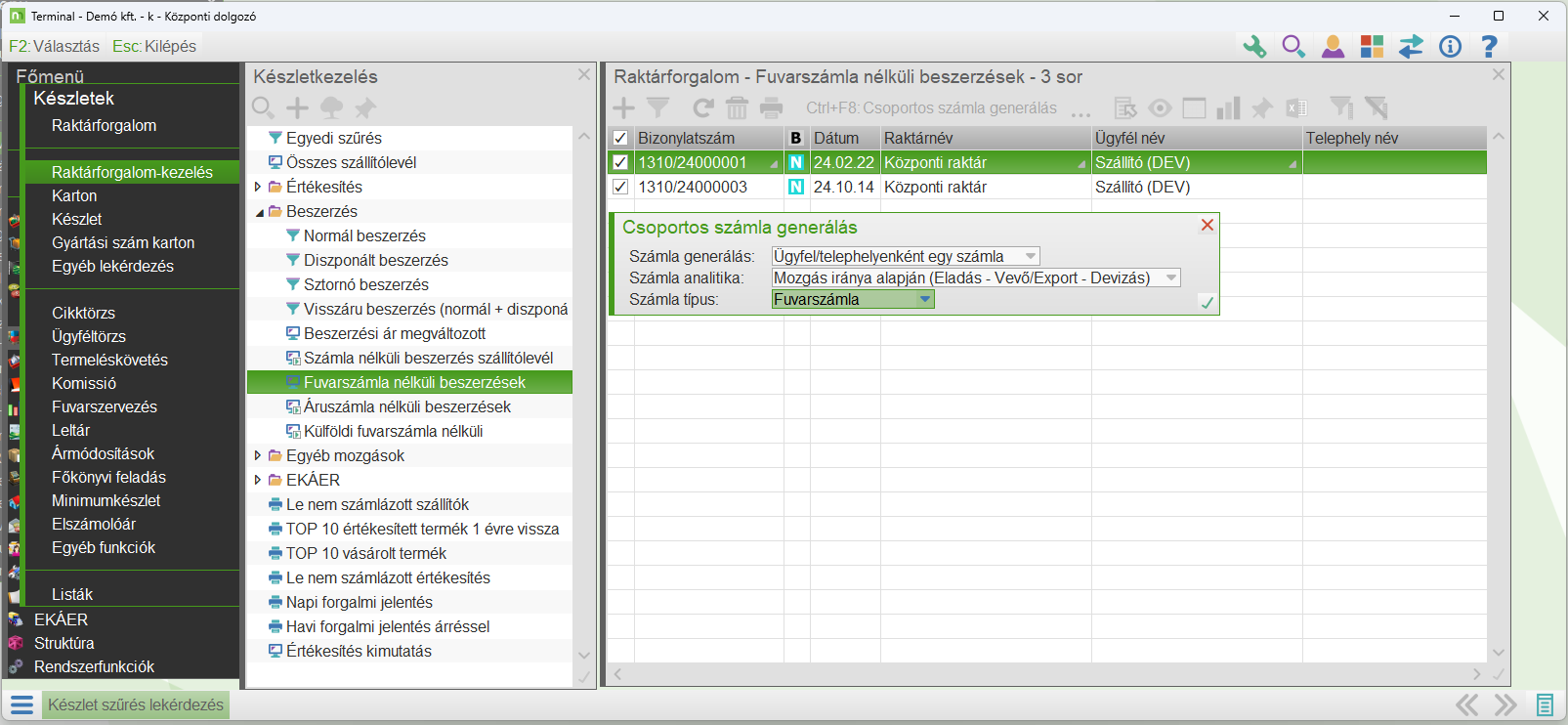Expand the EKÁER folder in the tree

click(x=258, y=480)
